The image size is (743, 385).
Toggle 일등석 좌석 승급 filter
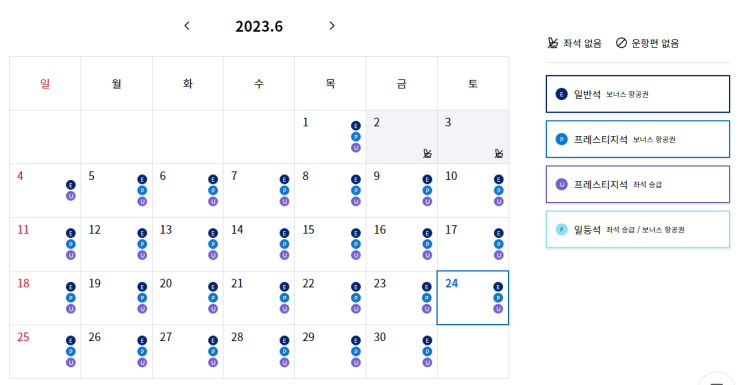point(638,229)
